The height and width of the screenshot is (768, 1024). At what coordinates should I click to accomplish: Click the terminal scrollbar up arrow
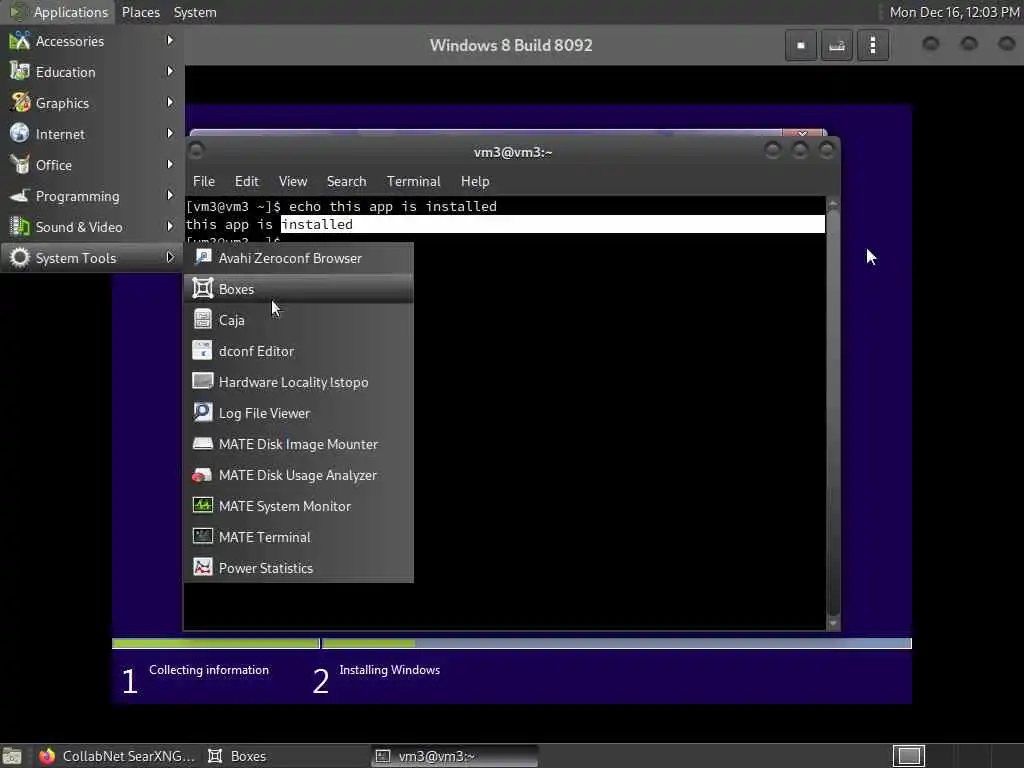[x=833, y=205]
